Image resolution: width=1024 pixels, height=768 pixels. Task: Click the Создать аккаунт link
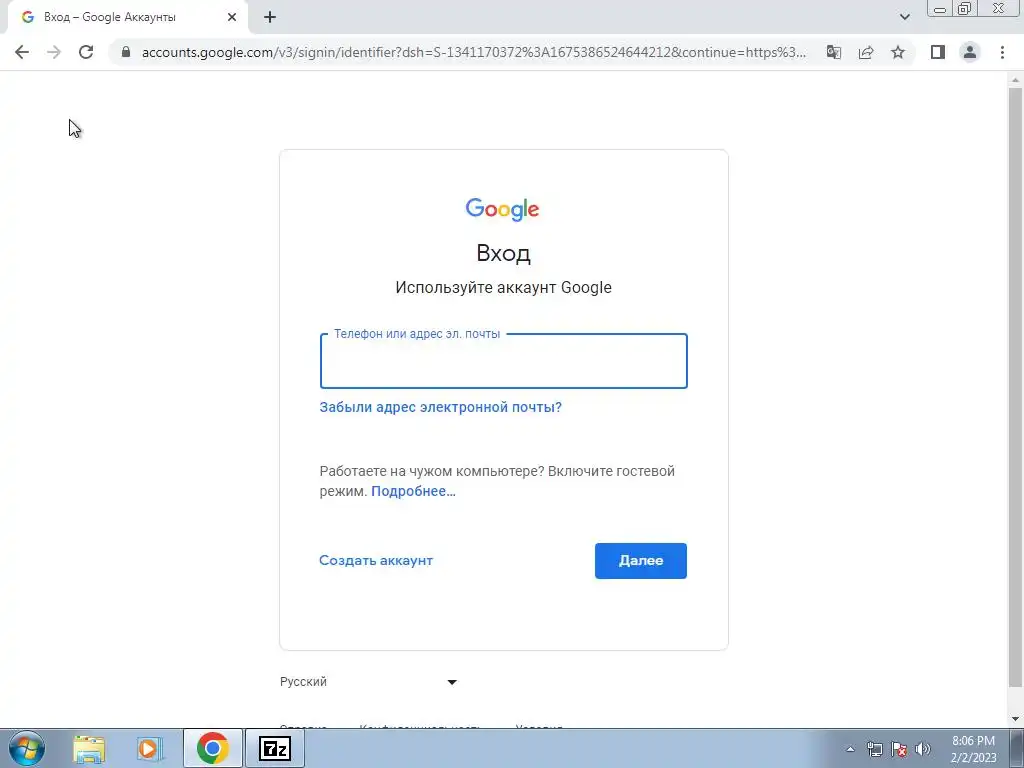376,560
